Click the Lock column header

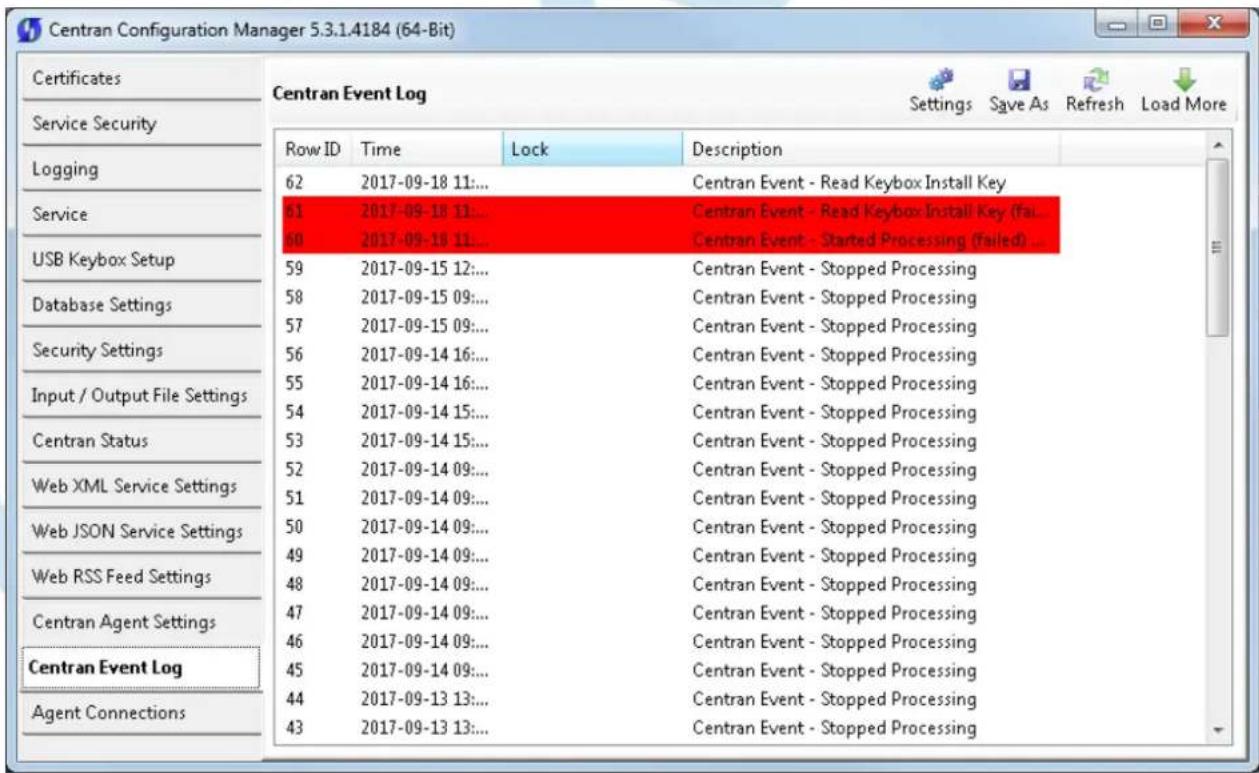[x=592, y=149]
